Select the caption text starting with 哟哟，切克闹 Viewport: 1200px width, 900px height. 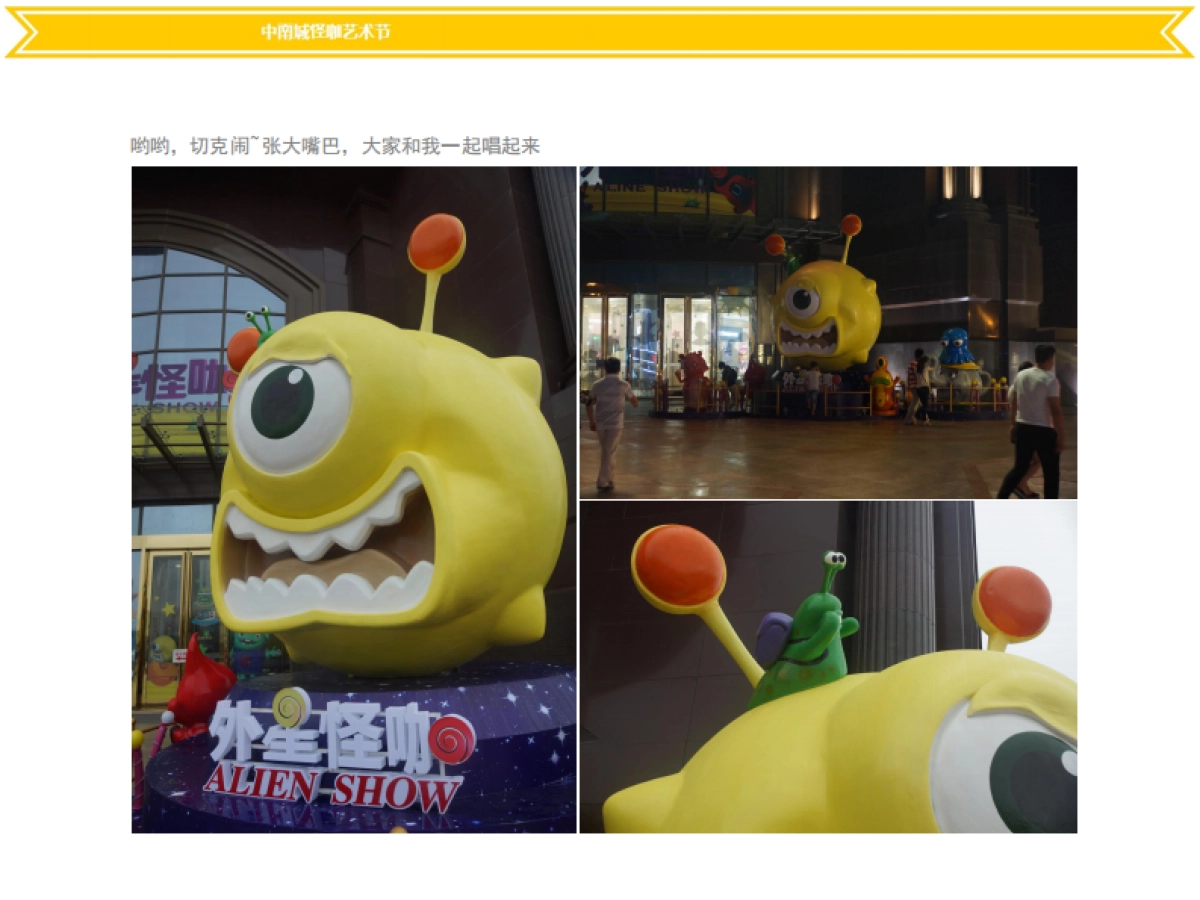pos(335,146)
